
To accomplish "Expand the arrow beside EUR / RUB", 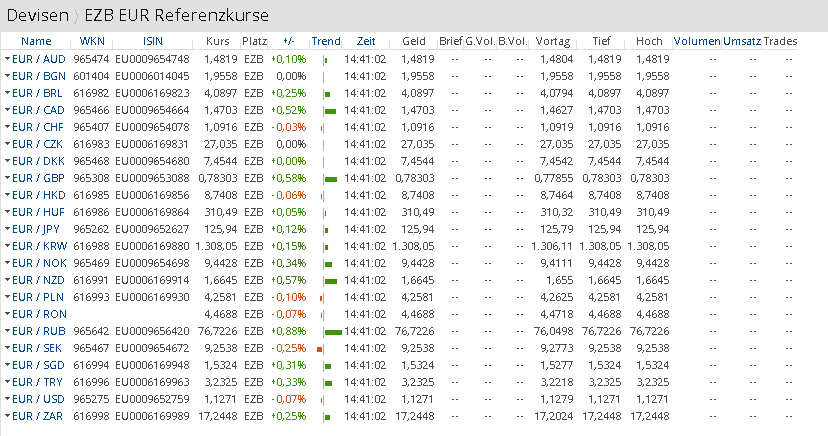I will click(7, 331).
